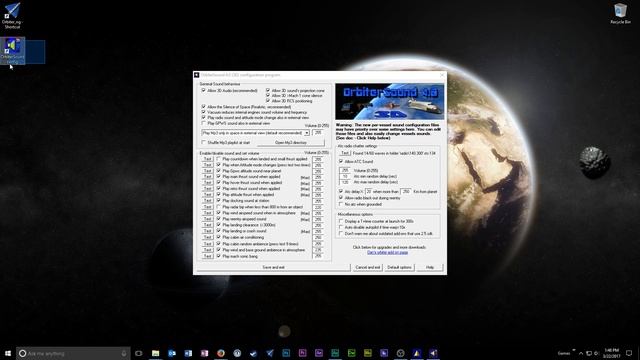The image size is (640, 360).
Task: Toggle Allow 3D sound's projection cone
Action: tap(268, 90)
